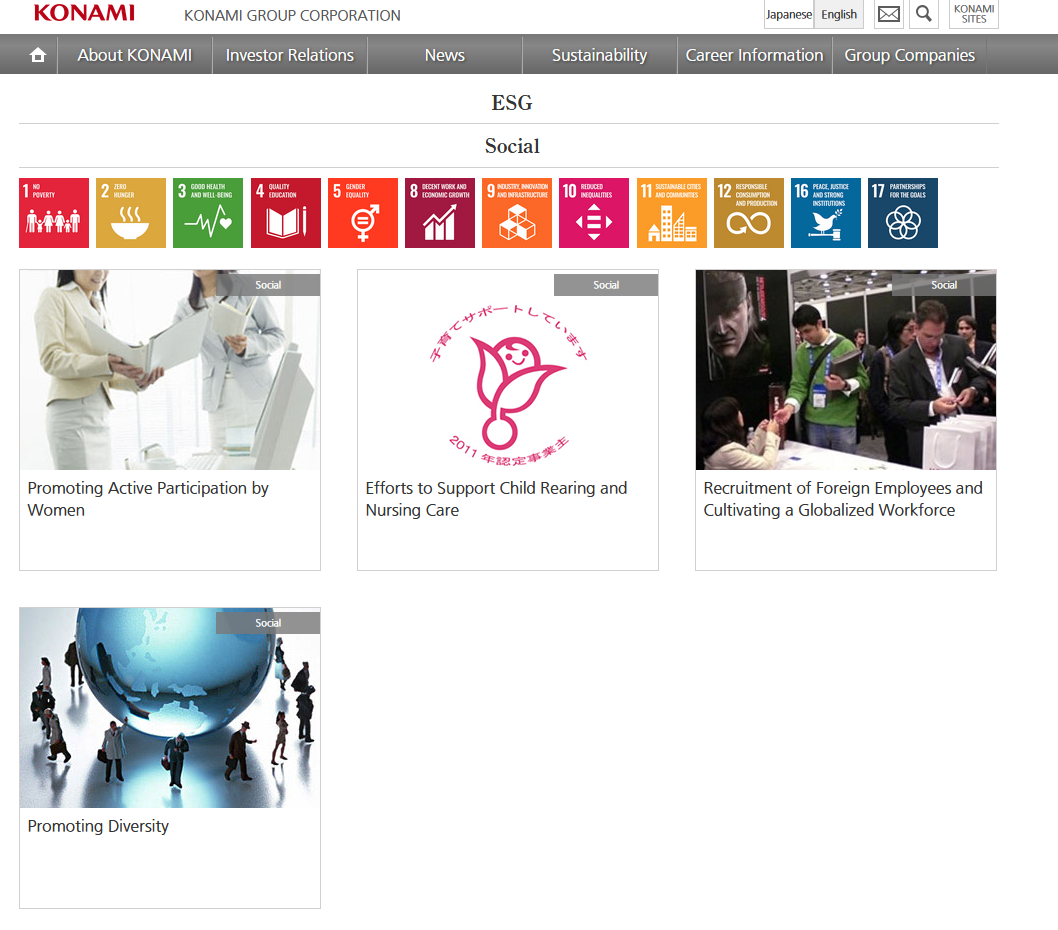Open Recruitment of Foreign Employees article link
The image size is (1058, 930).
pyautogui.click(x=843, y=499)
